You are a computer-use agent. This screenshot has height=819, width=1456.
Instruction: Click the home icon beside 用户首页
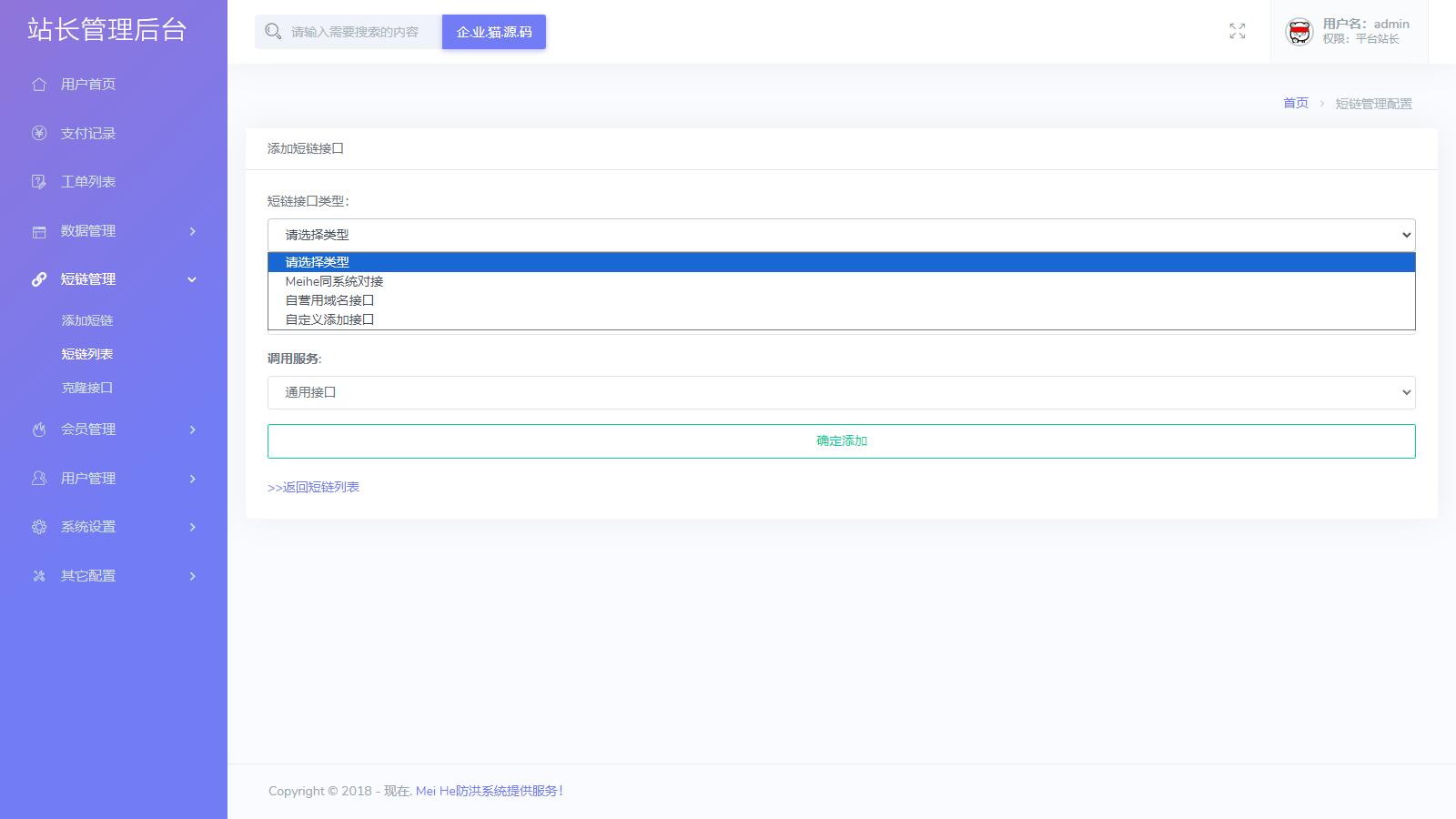tap(39, 85)
